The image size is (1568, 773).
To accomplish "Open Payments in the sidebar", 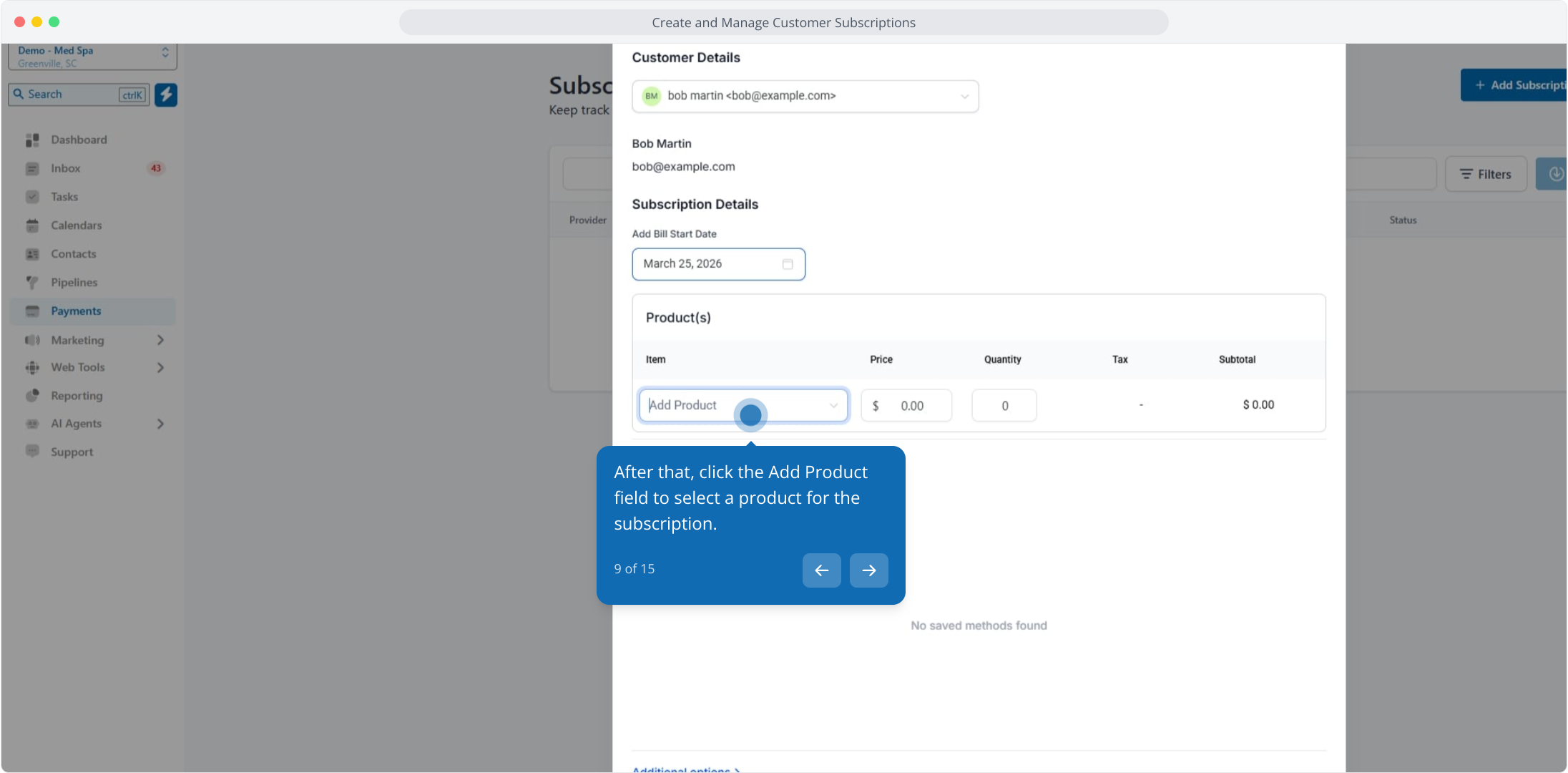I will [x=76, y=311].
